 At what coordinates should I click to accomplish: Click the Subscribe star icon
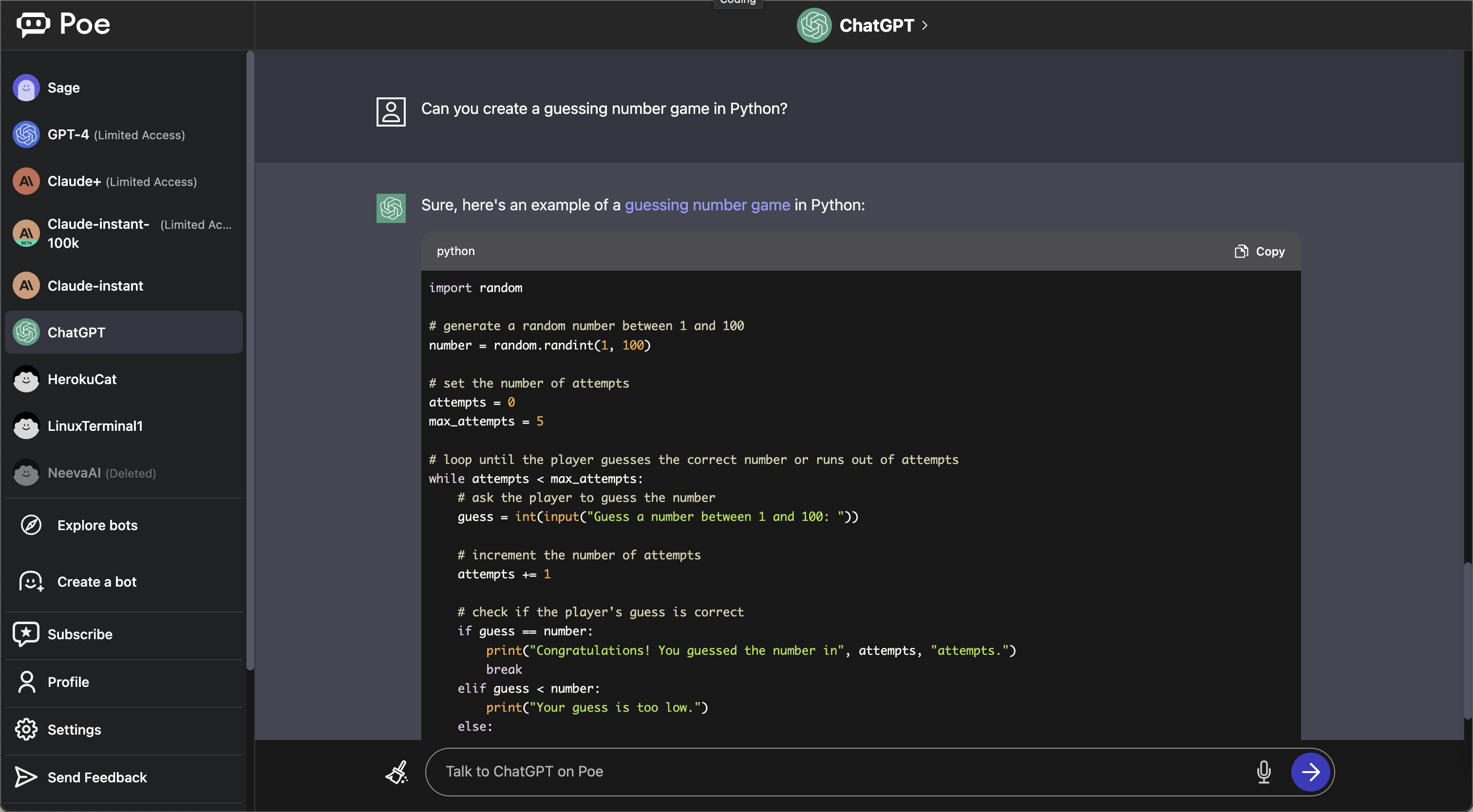[26, 634]
